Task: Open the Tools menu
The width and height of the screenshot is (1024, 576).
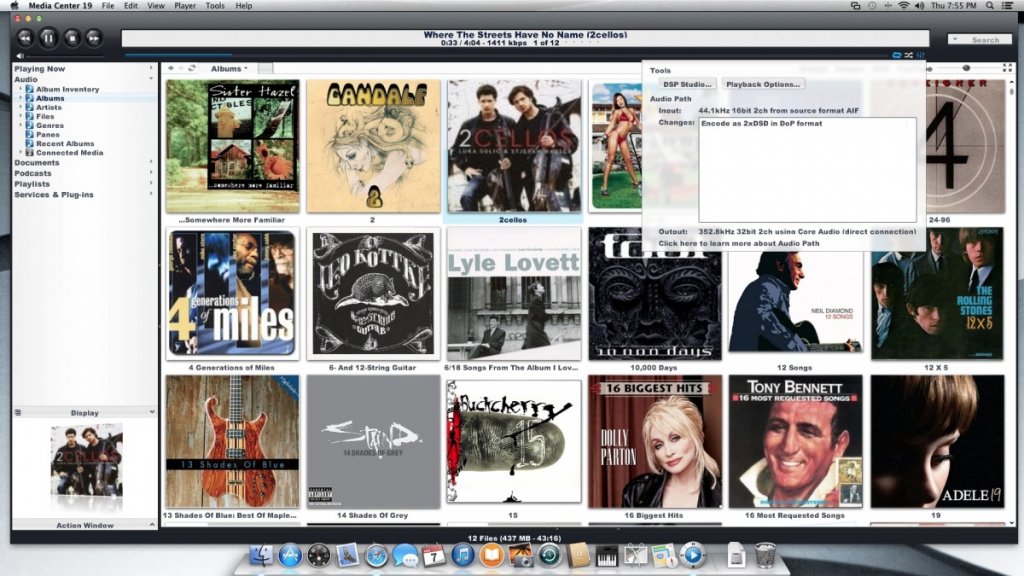Action: click(215, 6)
